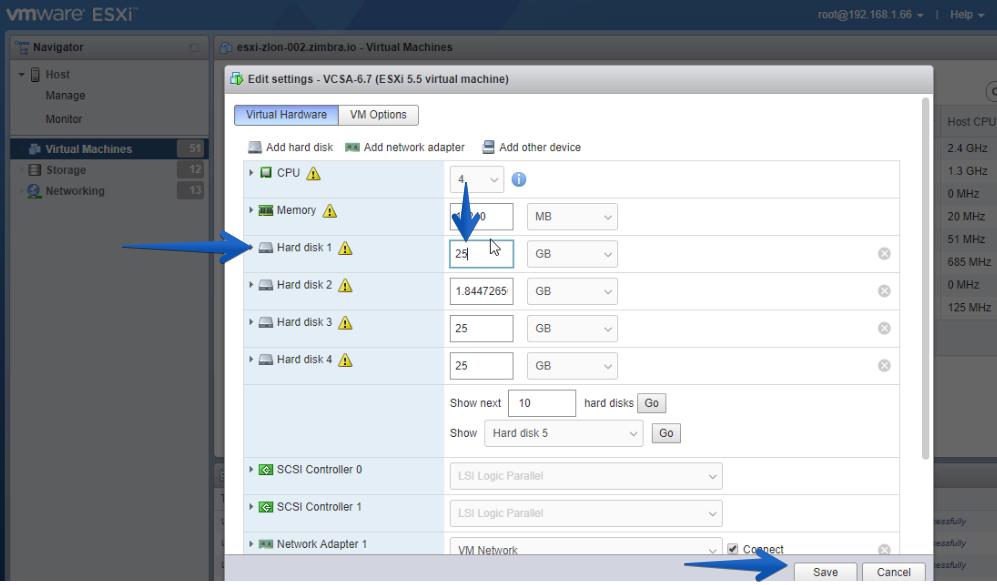
Task: Select Storage in the Navigator
Action: (x=65, y=170)
